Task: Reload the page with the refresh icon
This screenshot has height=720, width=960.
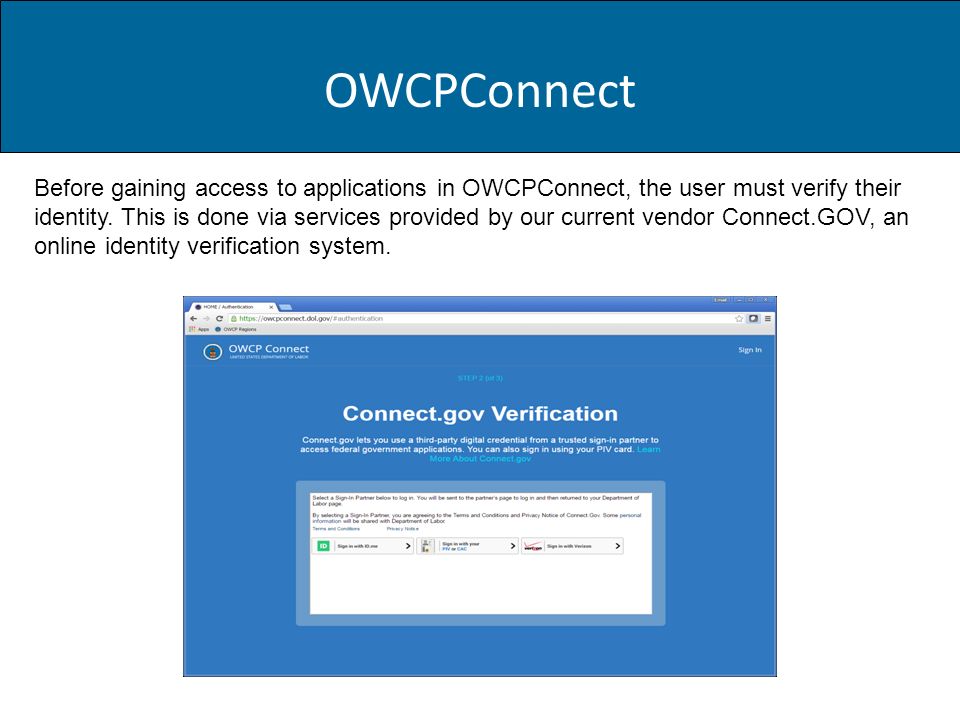Action: (219, 318)
